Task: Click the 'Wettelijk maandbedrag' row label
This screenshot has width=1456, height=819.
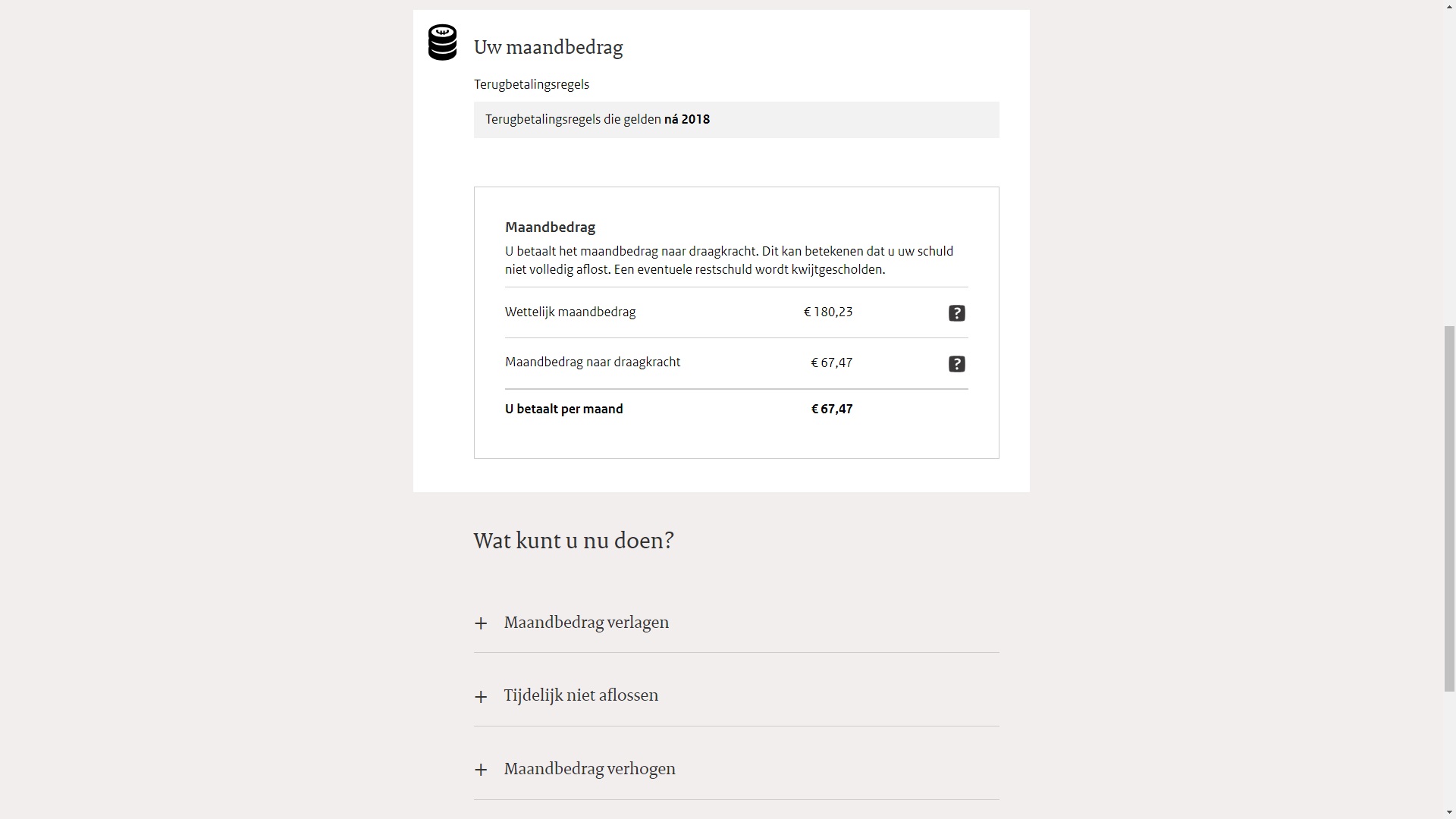Action: [x=570, y=312]
